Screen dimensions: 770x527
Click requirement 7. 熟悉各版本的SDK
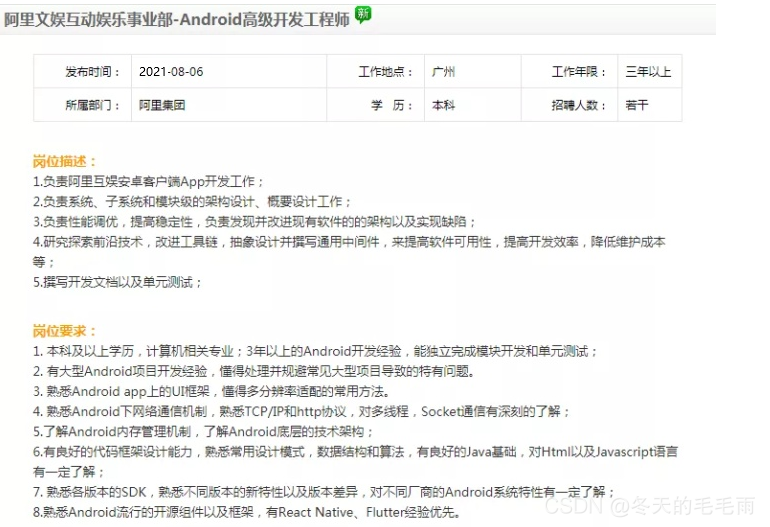click(324, 492)
